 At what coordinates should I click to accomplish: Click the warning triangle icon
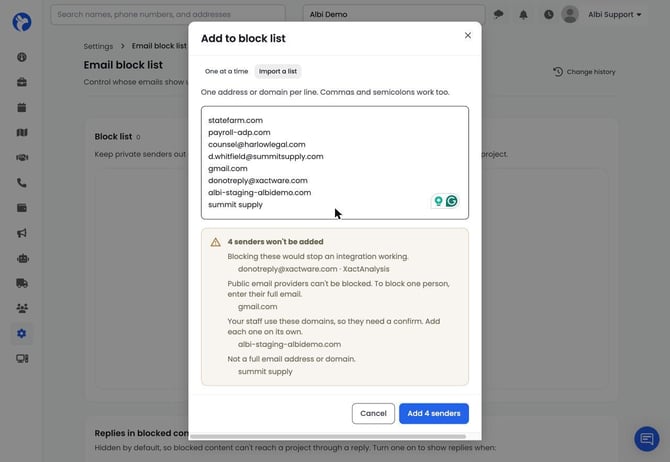pos(215,242)
